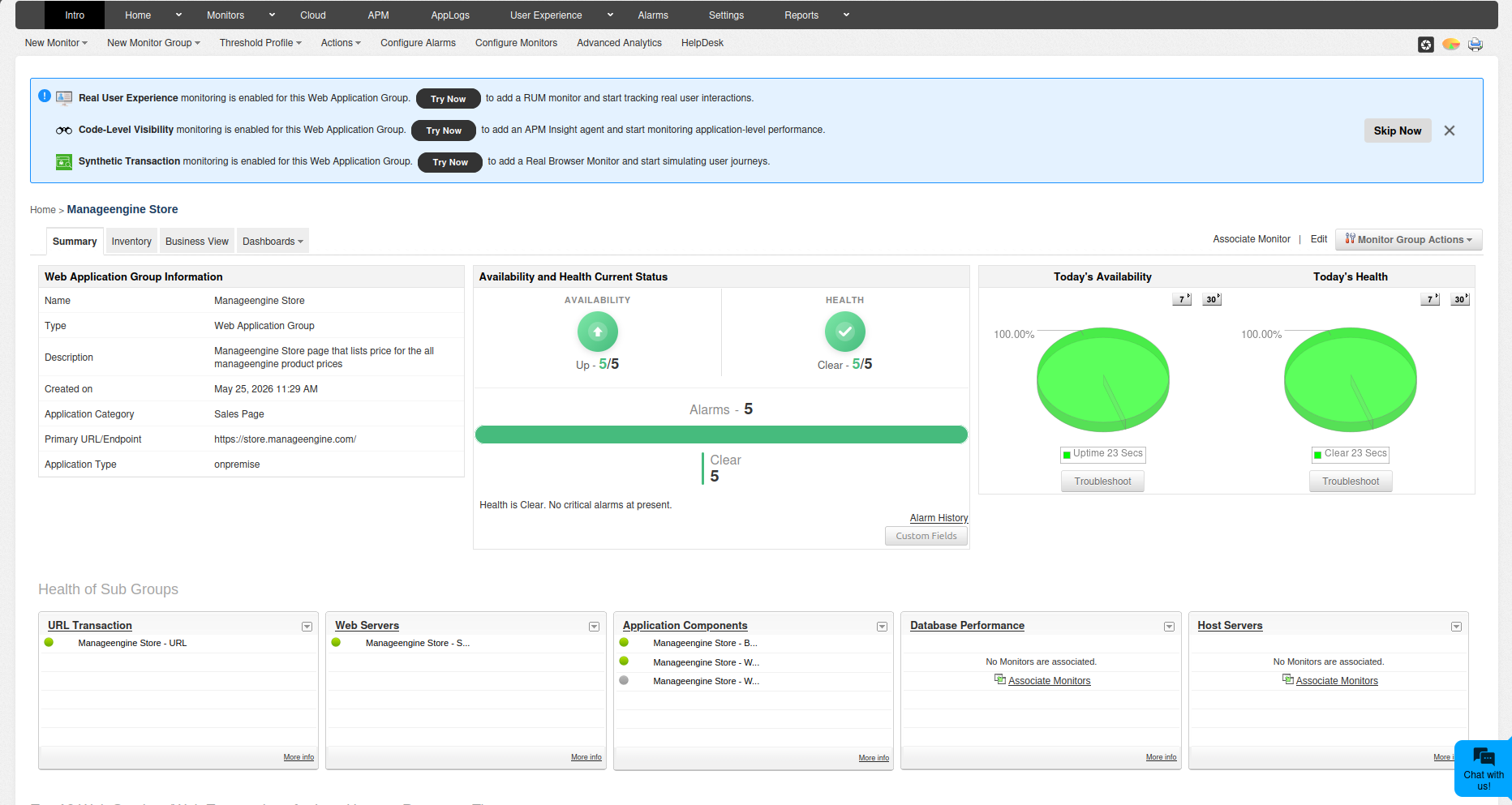This screenshot has height=805, width=1512.
Task: Open the Threshold Profile dropdown
Action: click(x=260, y=43)
